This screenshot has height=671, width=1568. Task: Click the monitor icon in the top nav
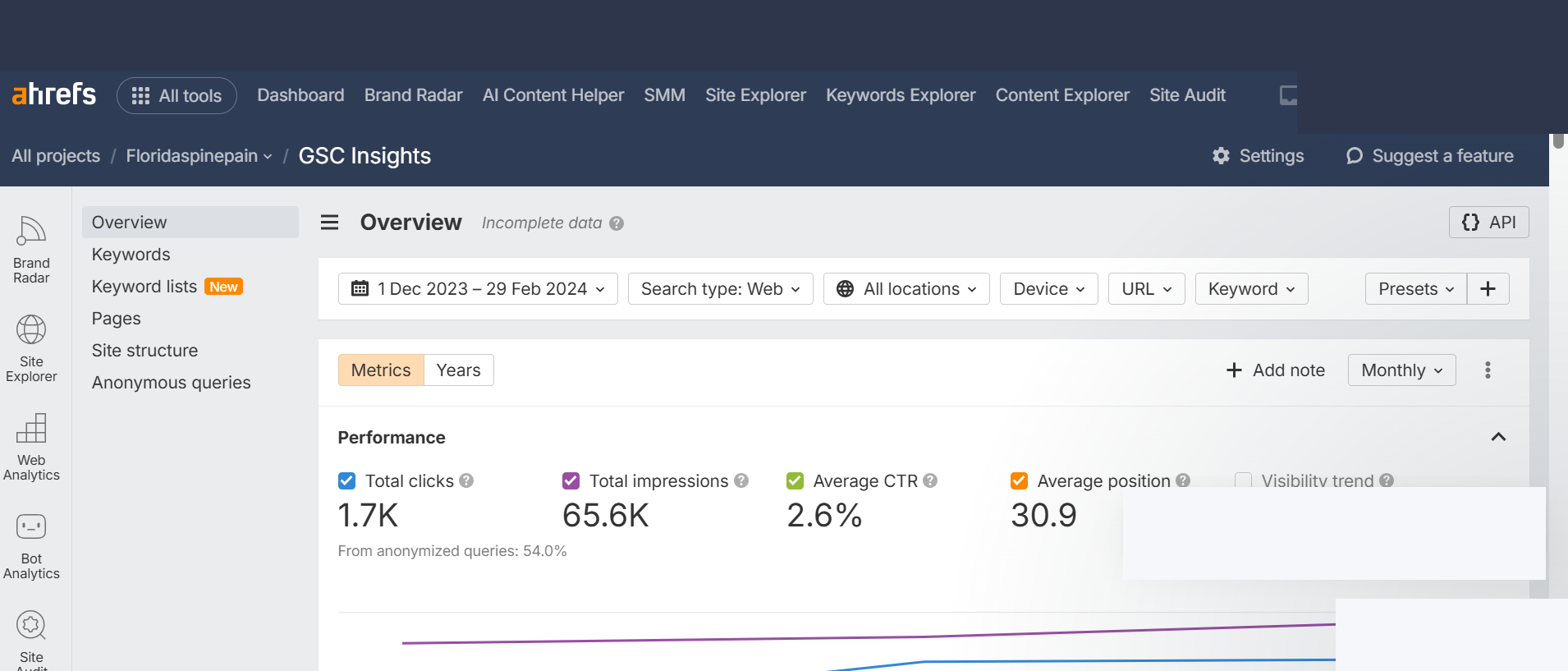(x=1288, y=95)
